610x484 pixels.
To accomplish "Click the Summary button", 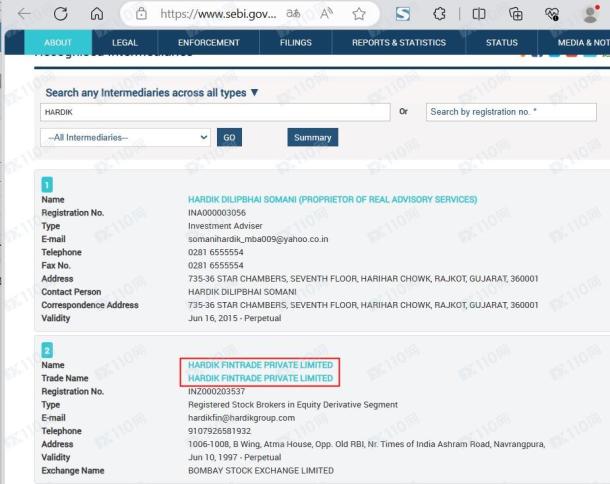I will coord(313,137).
